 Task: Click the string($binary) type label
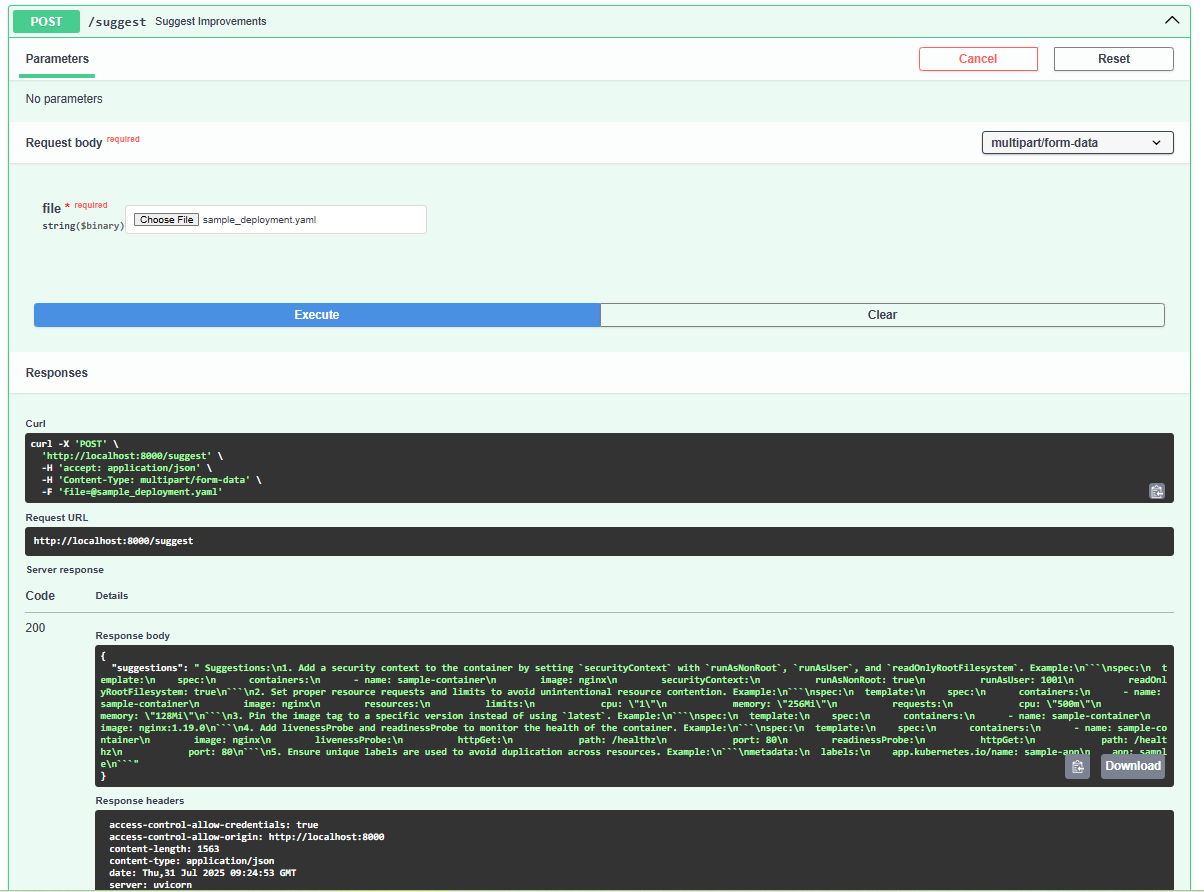click(83, 226)
